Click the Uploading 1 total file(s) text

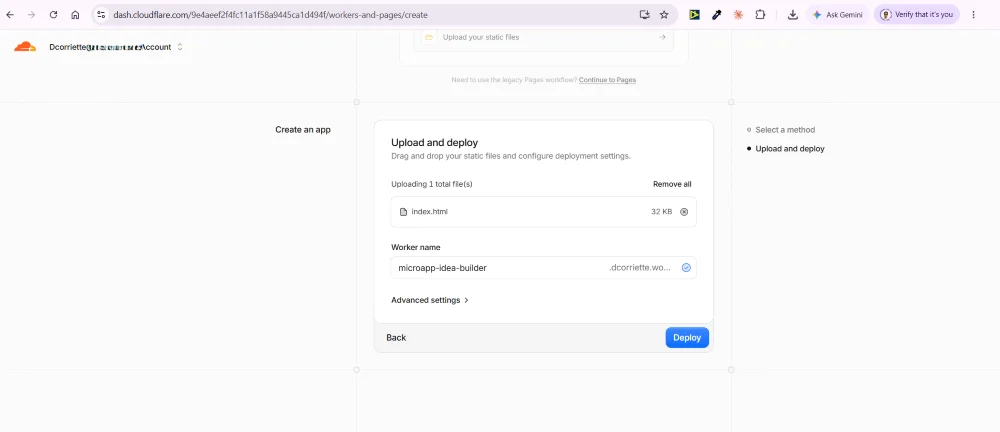click(432, 184)
